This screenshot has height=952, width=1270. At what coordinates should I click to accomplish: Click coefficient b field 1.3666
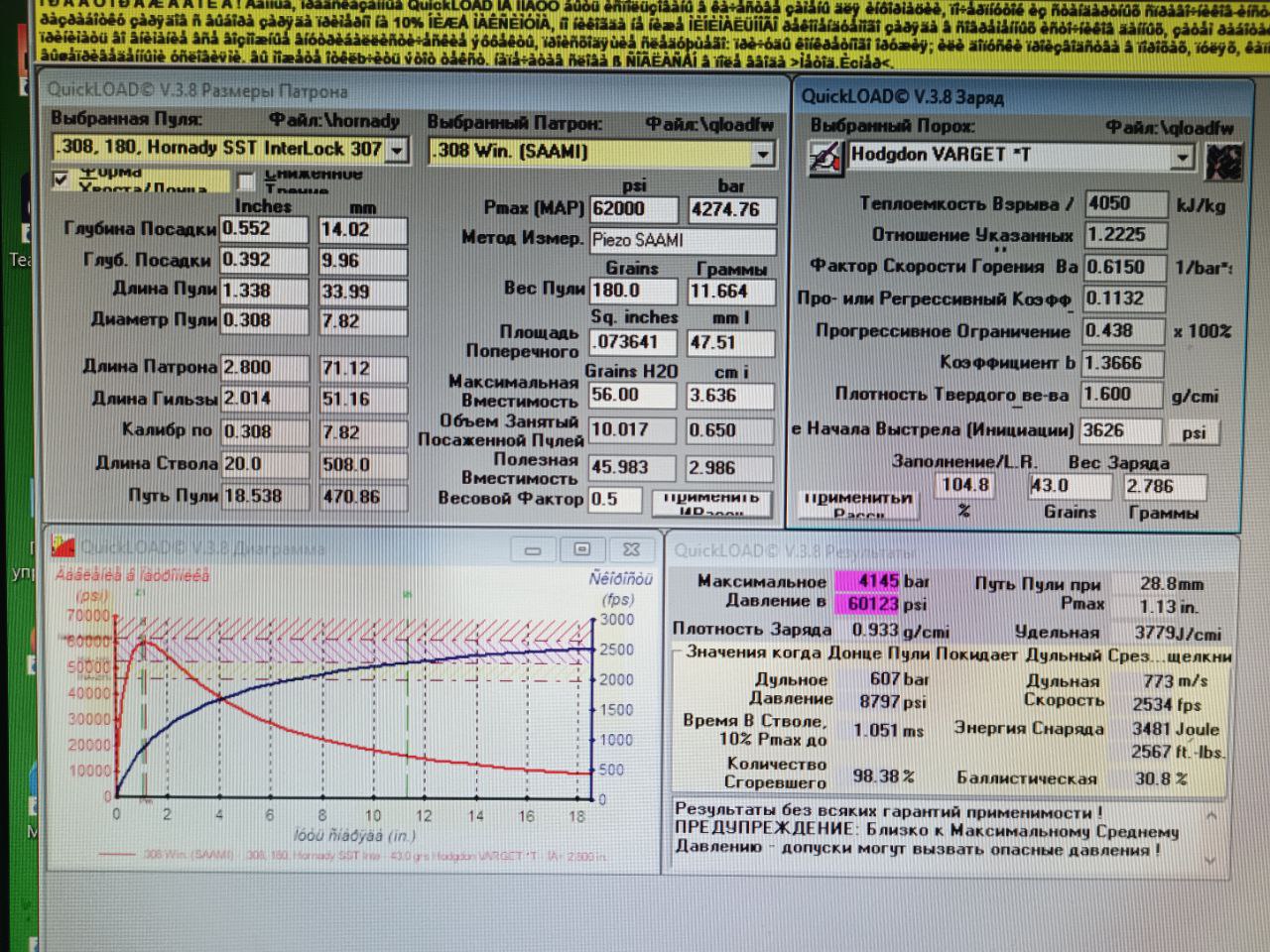1122,363
